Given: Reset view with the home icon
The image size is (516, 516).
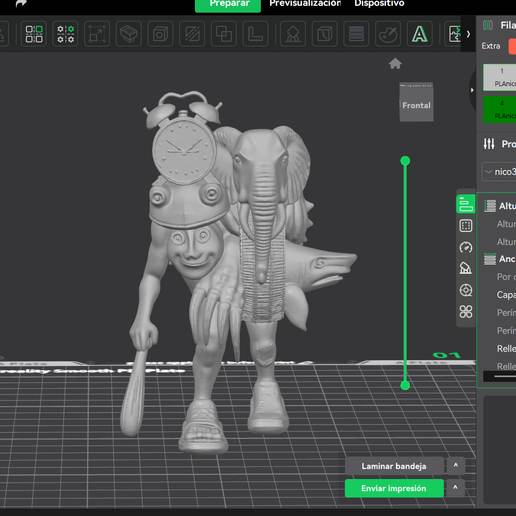Looking at the screenshot, I should tap(395, 63).
